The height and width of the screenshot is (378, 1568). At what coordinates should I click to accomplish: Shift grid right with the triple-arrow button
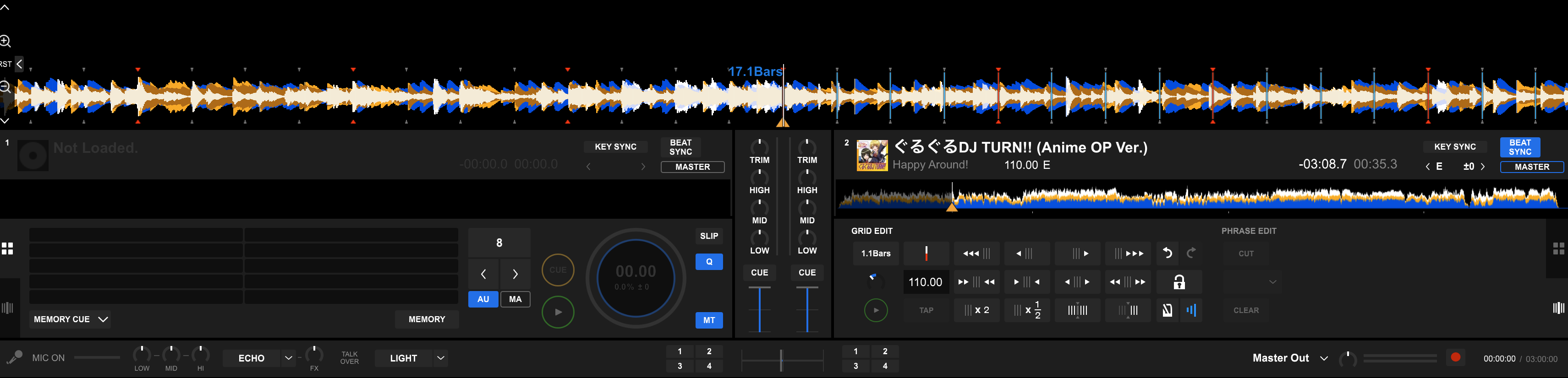pyautogui.click(x=1128, y=254)
